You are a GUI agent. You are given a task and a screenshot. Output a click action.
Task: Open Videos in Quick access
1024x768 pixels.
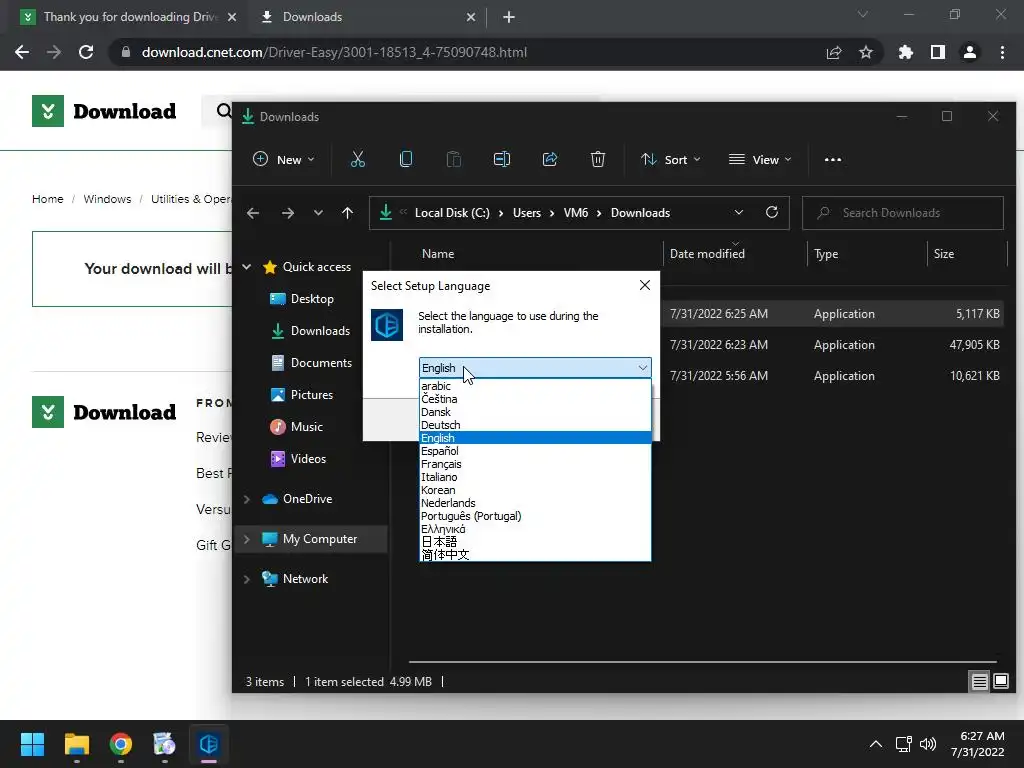pos(308,458)
